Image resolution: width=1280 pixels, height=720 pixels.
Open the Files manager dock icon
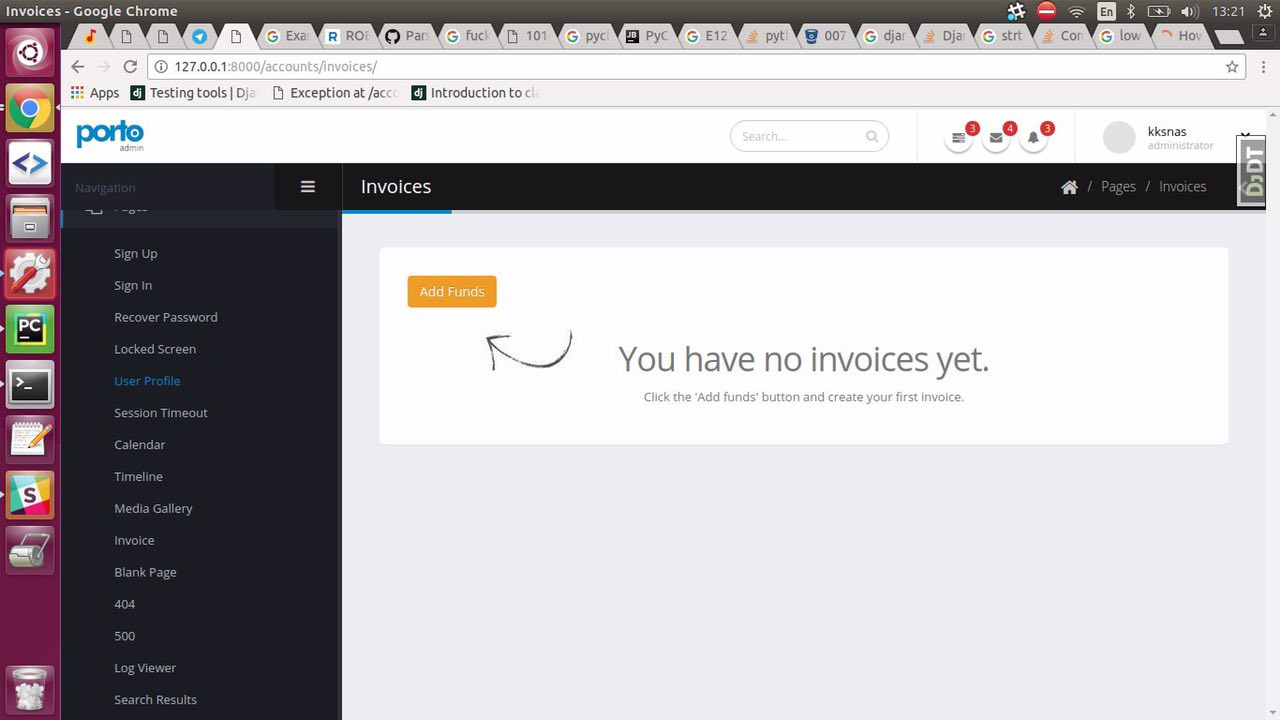pyautogui.click(x=30, y=219)
